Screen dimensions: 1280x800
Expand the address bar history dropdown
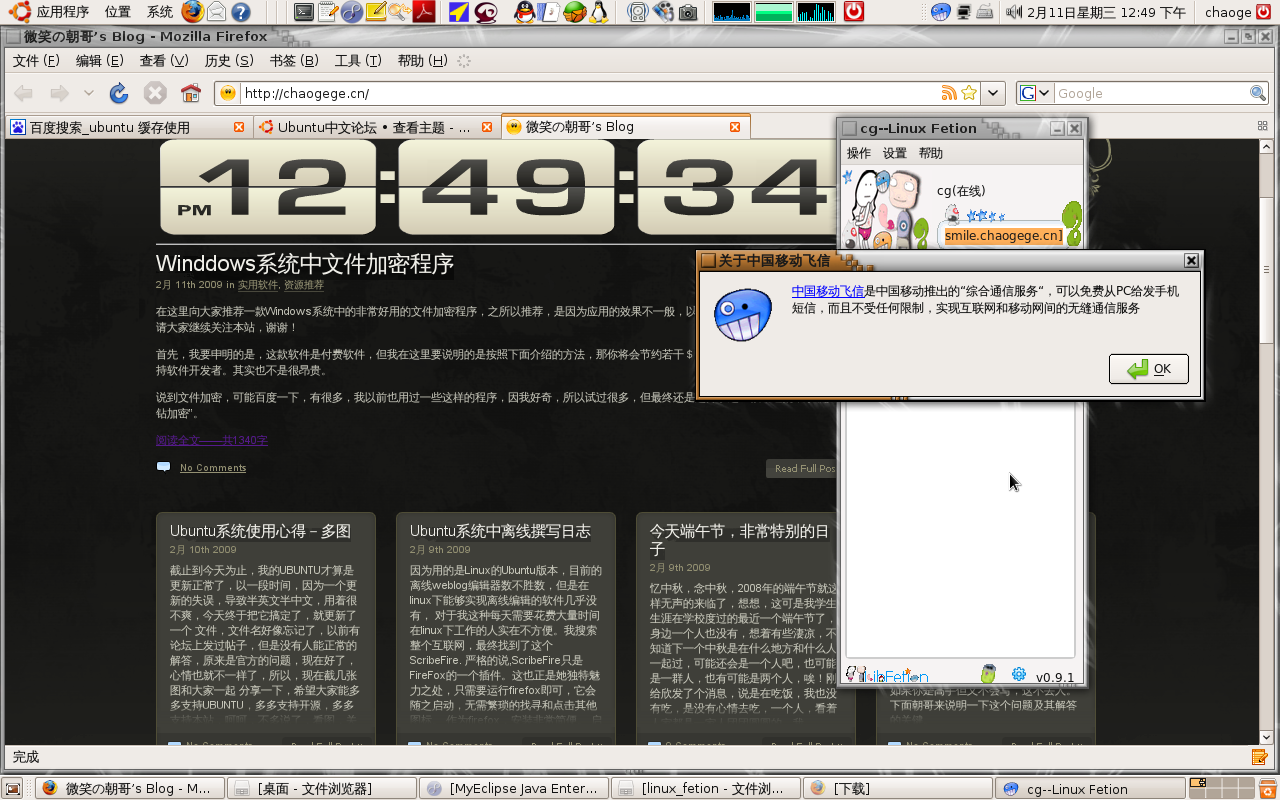pyautogui.click(x=993, y=93)
